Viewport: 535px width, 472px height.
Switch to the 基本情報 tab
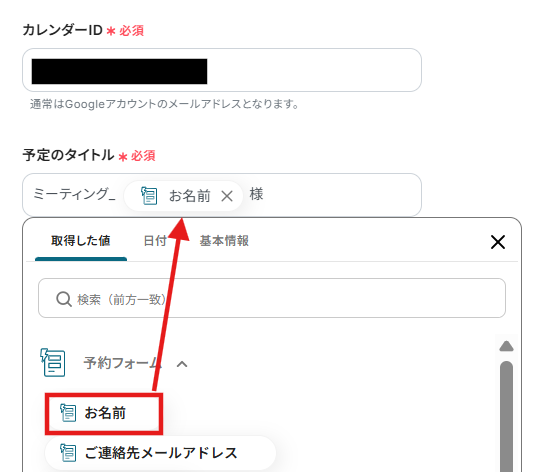point(224,241)
